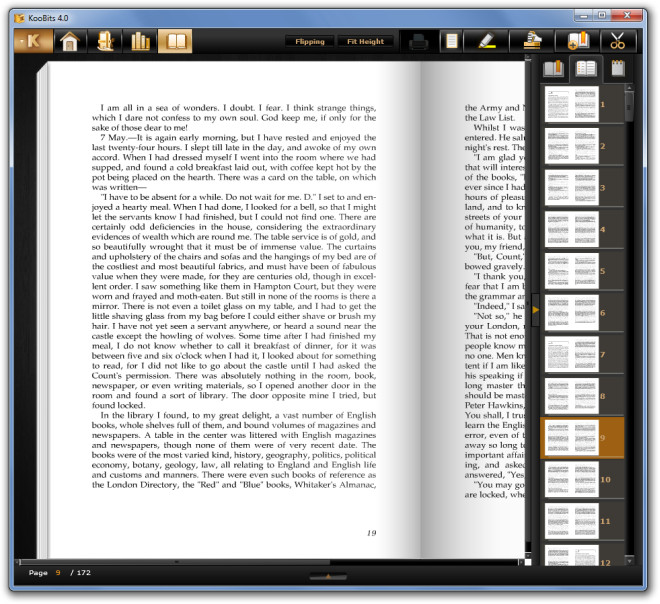The width and height of the screenshot is (660, 604).
Task: Open page thumbnail 2
Action: pyautogui.click(x=572, y=146)
